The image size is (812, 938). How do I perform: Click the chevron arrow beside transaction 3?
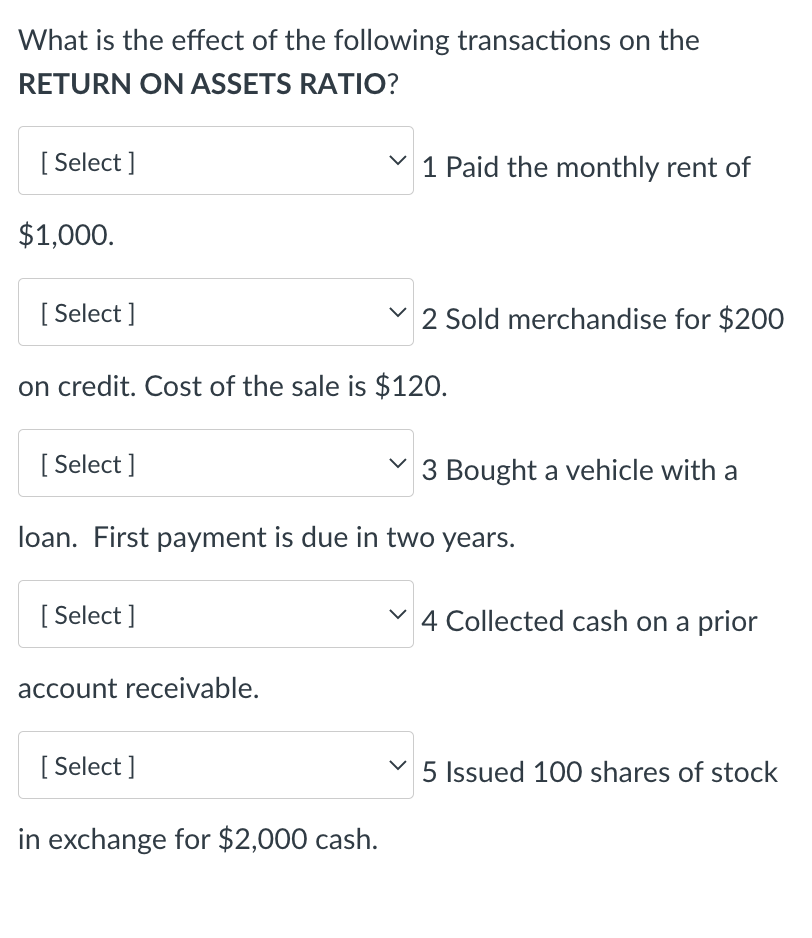(x=399, y=464)
